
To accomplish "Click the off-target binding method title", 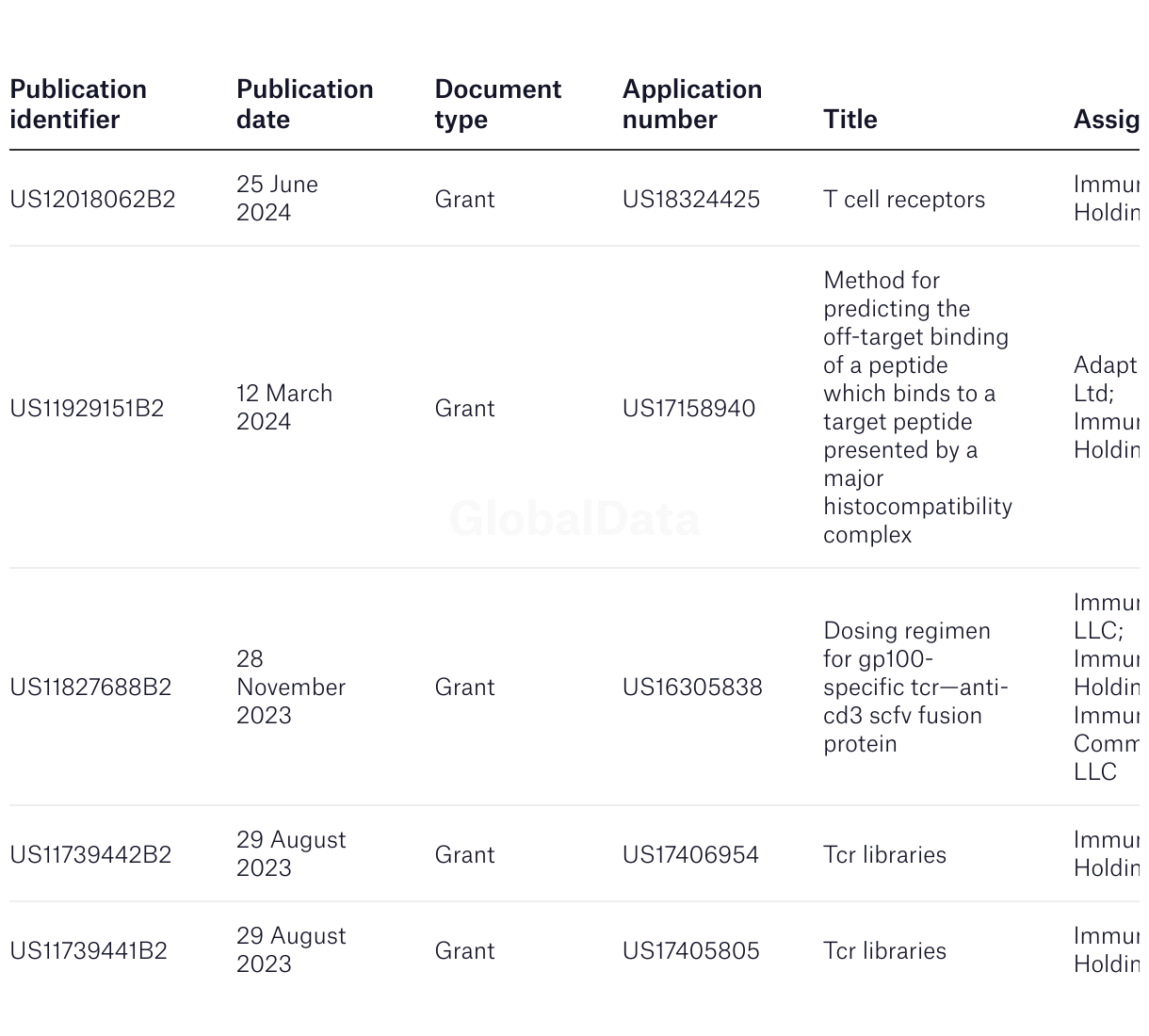I will click(x=916, y=408).
